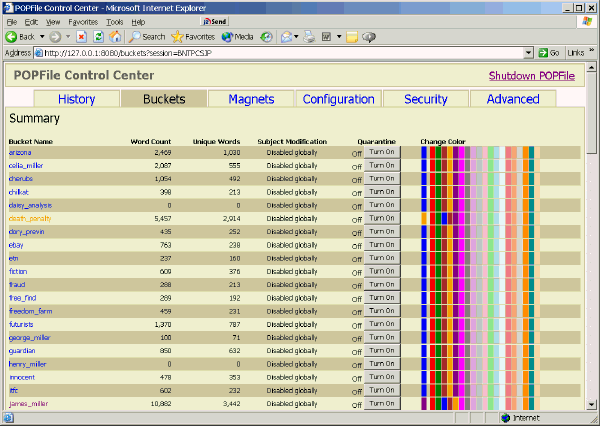Click the vertical scrollbar up arrow
The image size is (600, 426).
[x=591, y=67]
